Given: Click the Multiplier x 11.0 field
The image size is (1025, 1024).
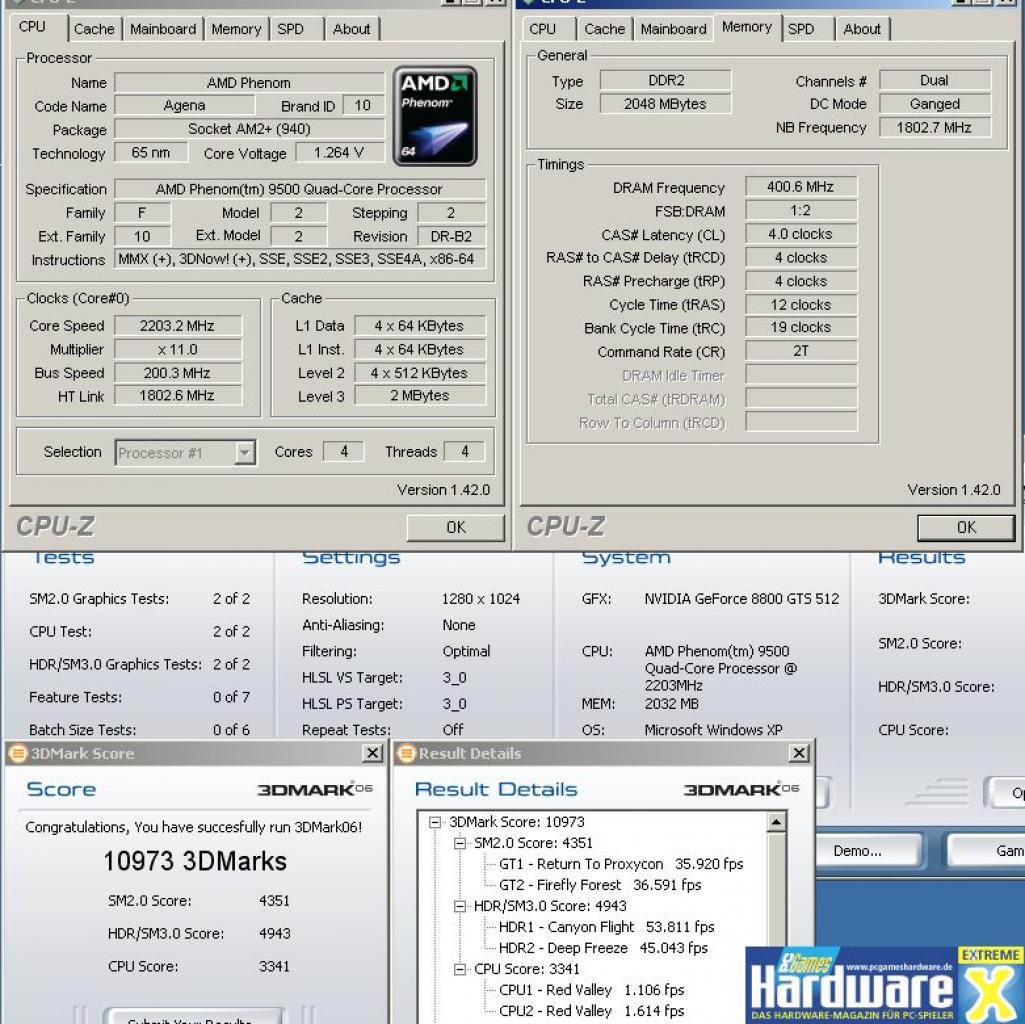Looking at the screenshot, I should pyautogui.click(x=178, y=349).
